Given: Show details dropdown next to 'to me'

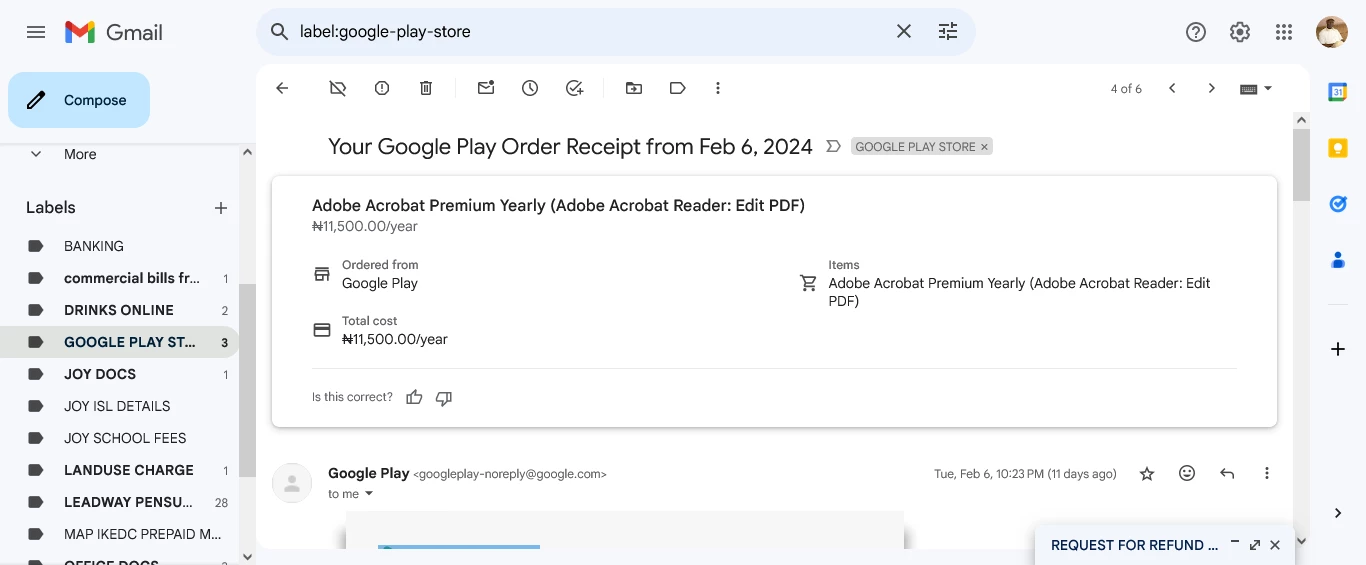Looking at the screenshot, I should click(x=369, y=494).
